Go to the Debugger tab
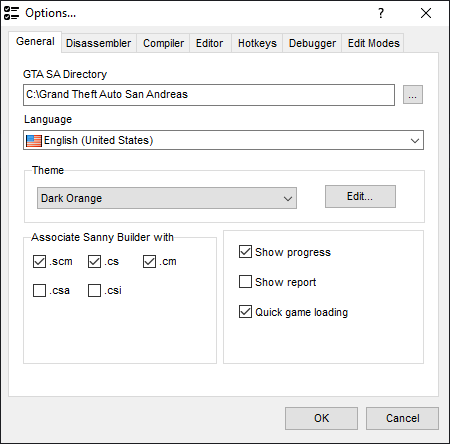Image resolution: width=450 pixels, height=444 pixels. pos(312,43)
